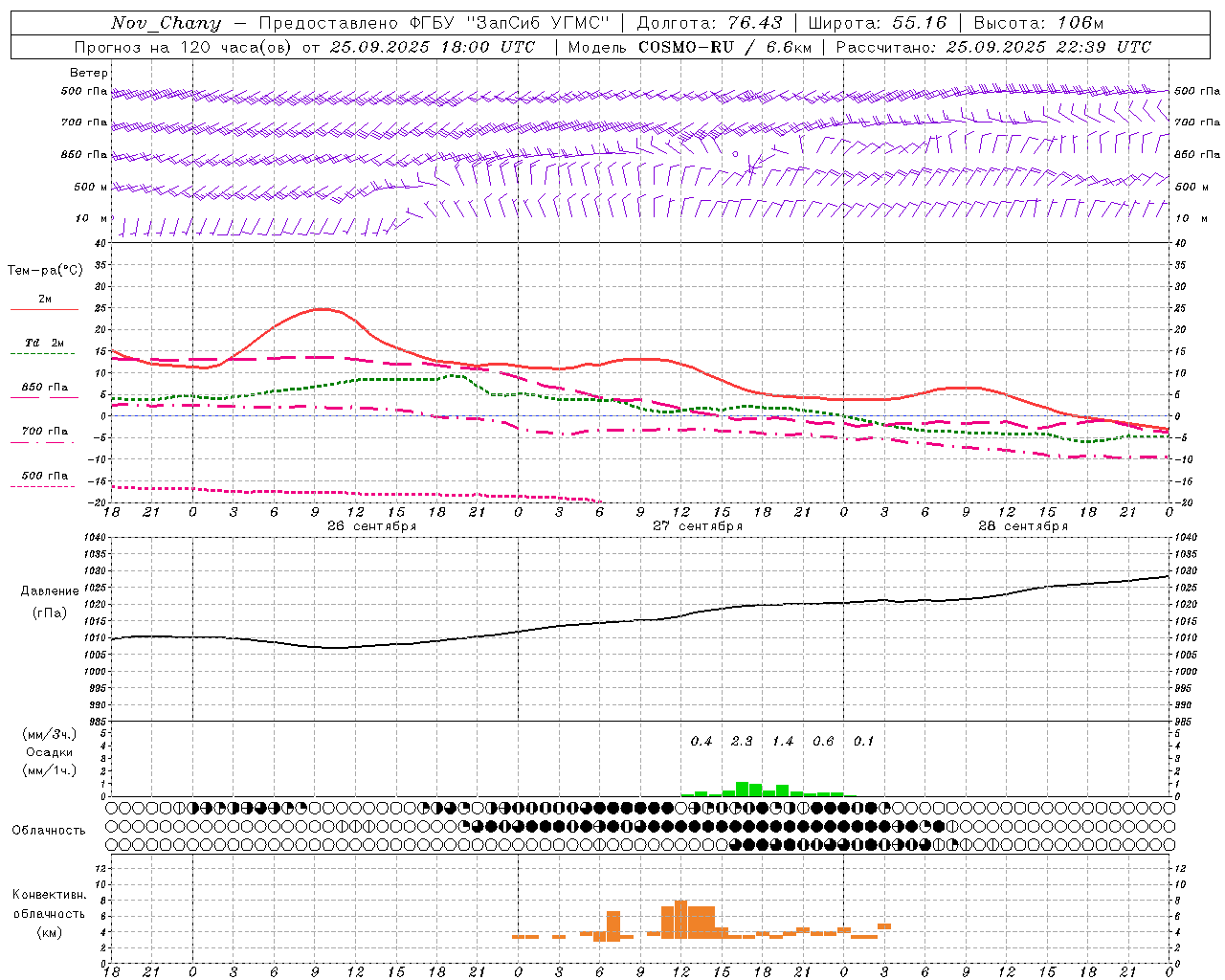This screenshot has width=1225, height=980.
Task: Click the tallest orange convective cloud bar
Action: pyautogui.click(x=680, y=920)
